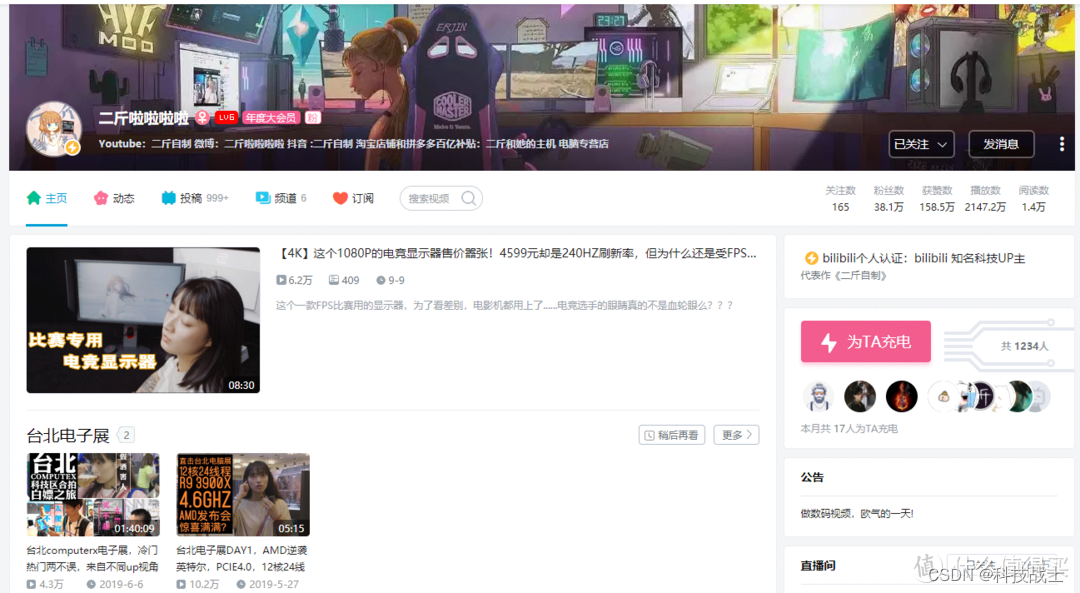The width and height of the screenshot is (1080, 593).
Task: Click the 做数码视频，欧气的一天! announcement text
Action: [857, 514]
